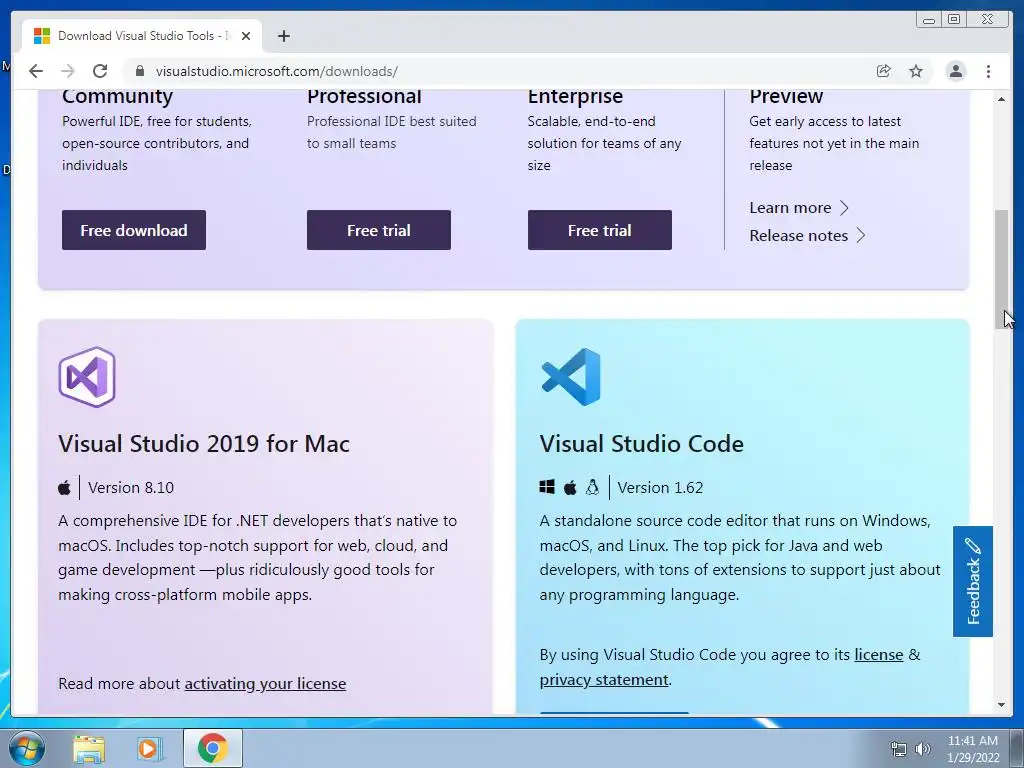The image size is (1024, 768).
Task: Click the page scrollbar thumb
Action: pyautogui.click(x=1001, y=269)
